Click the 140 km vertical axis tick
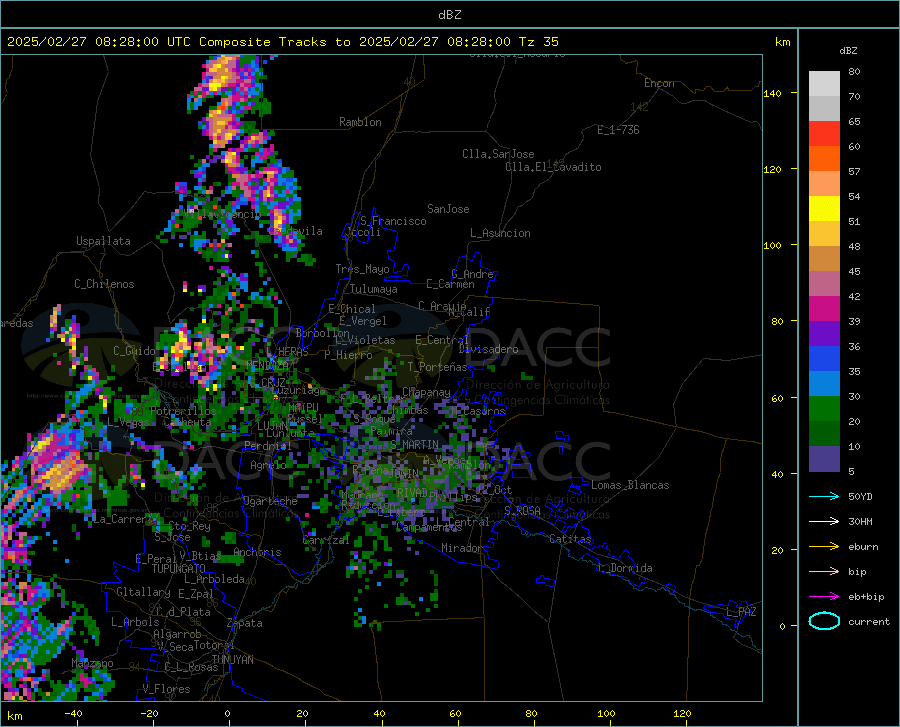900x727 pixels. point(772,93)
